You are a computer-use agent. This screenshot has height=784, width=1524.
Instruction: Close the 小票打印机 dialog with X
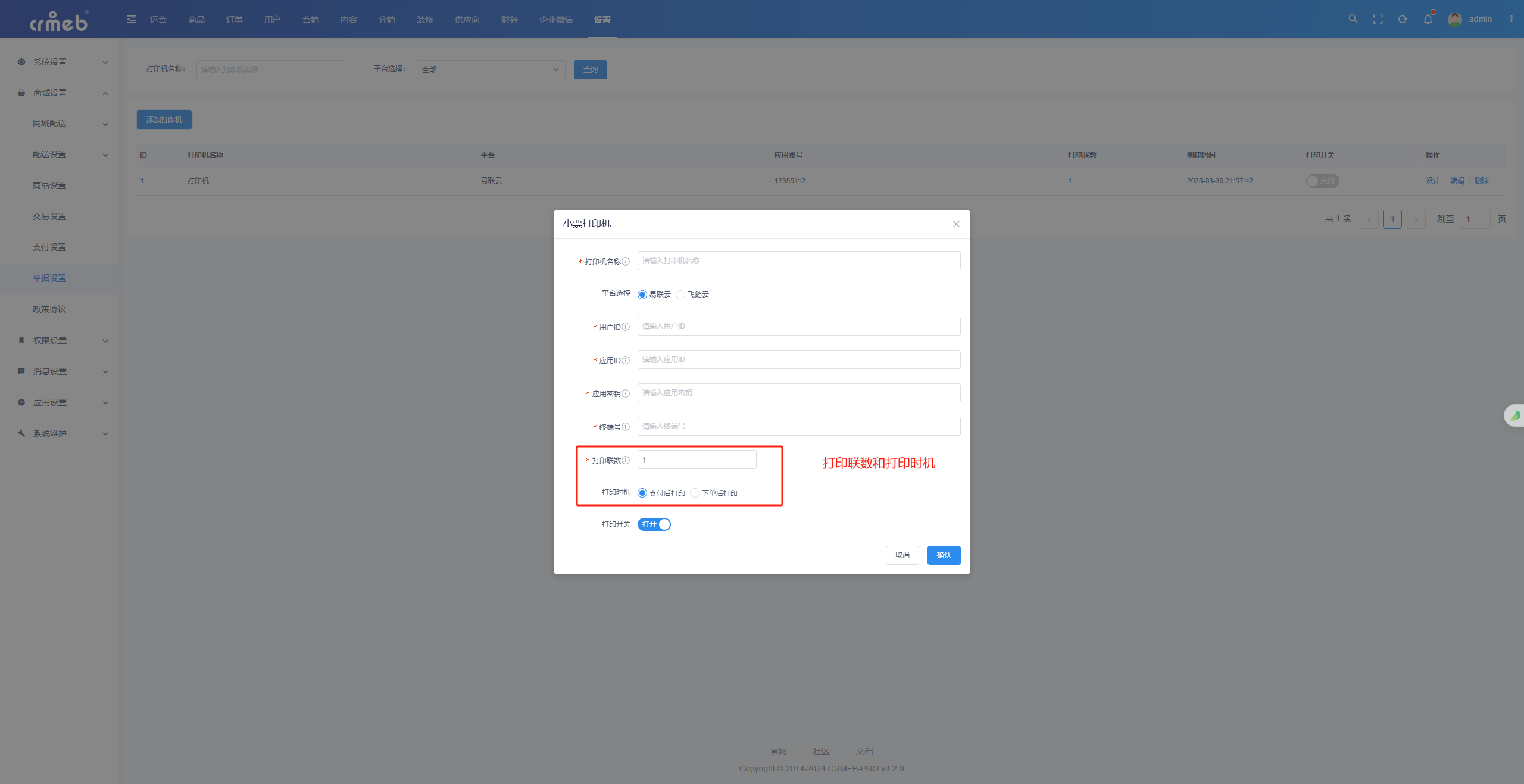pos(956,224)
